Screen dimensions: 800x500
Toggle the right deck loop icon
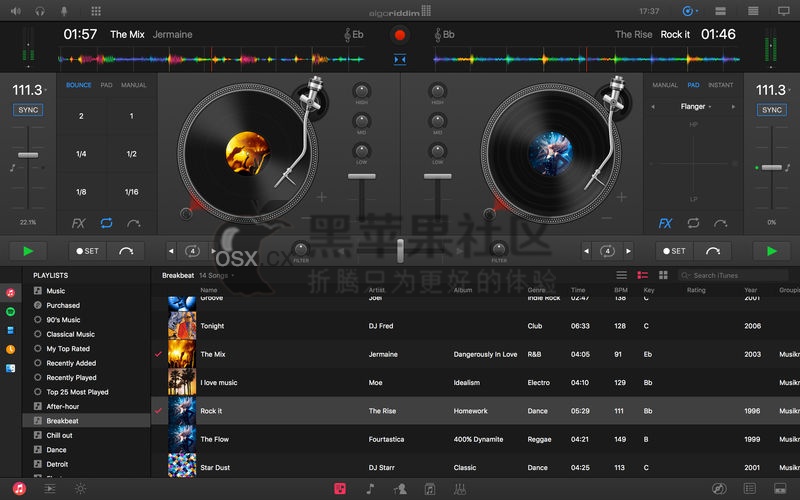693,223
